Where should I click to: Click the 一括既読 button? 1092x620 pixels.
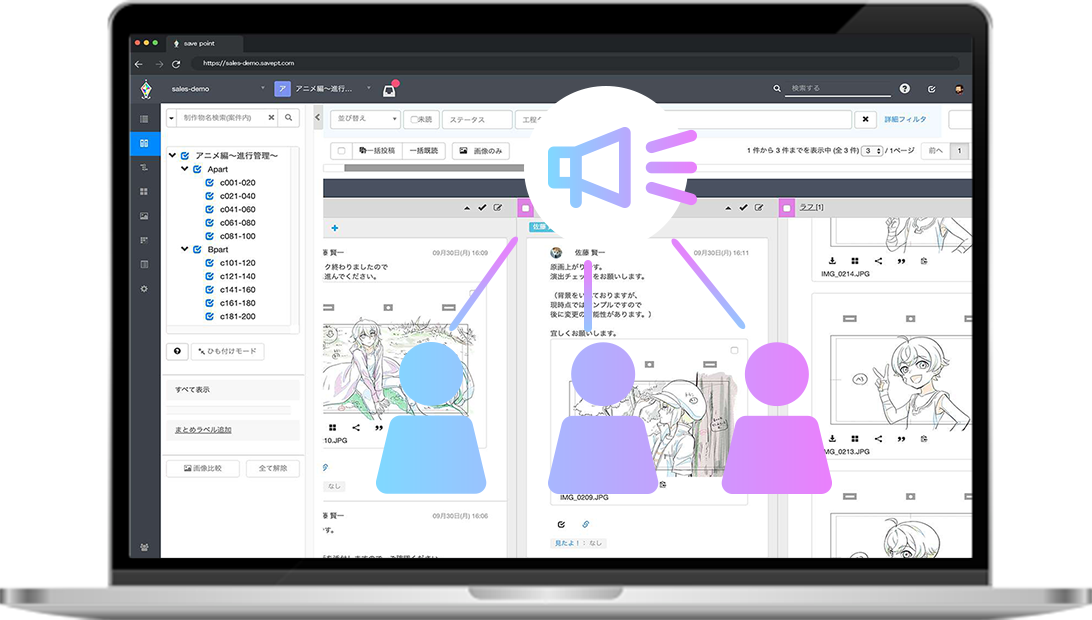423,150
